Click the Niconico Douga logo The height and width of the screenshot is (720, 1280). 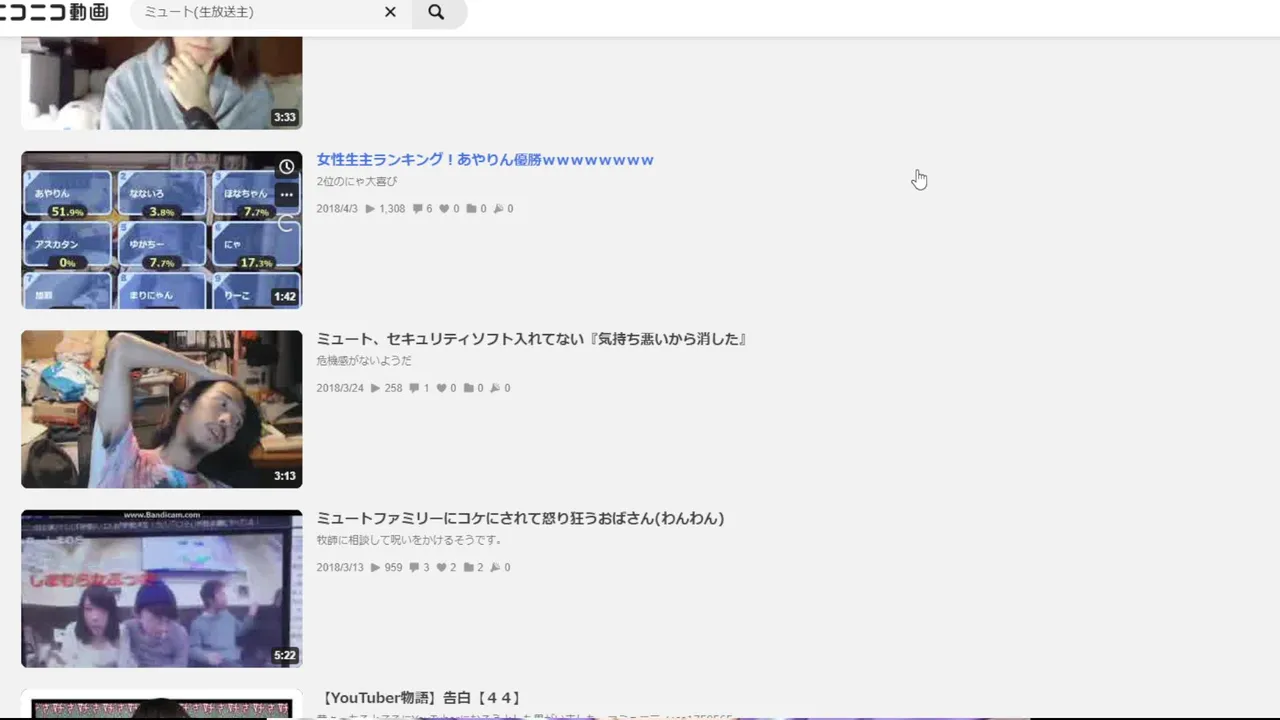[54, 12]
